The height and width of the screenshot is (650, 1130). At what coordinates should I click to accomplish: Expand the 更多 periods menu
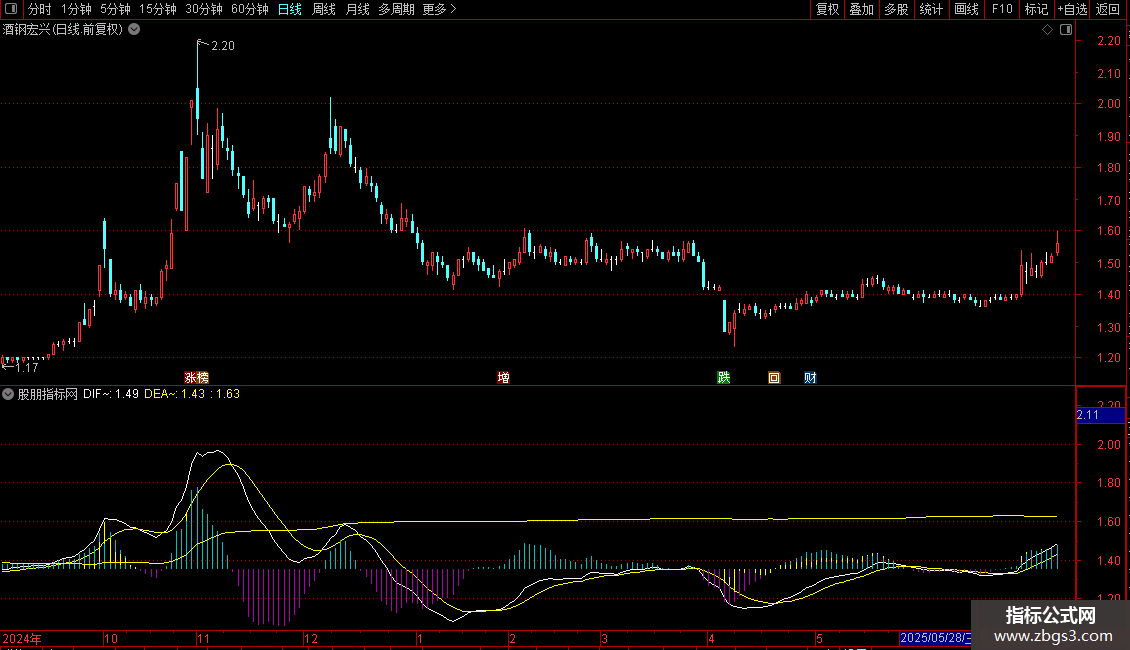[439, 9]
